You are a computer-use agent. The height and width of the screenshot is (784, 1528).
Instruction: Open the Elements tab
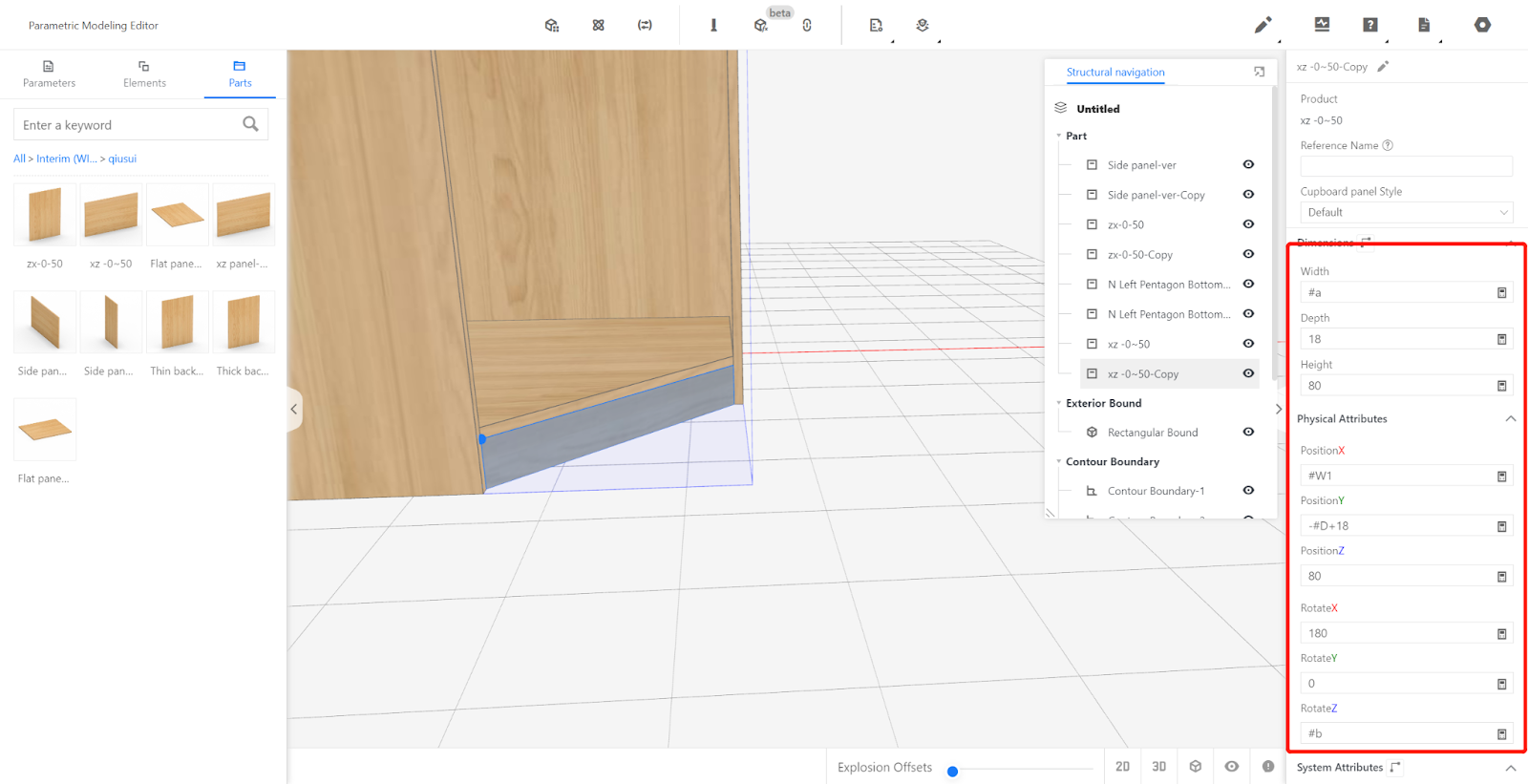144,74
